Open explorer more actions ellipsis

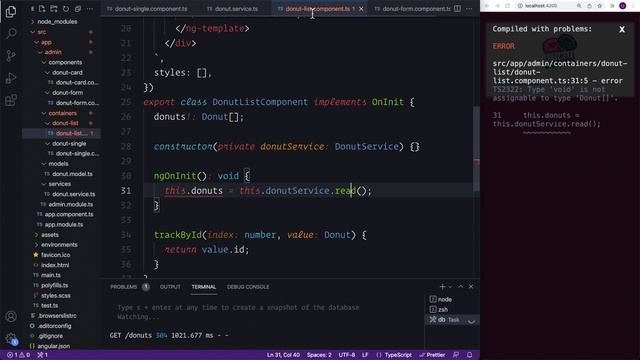coord(89,9)
